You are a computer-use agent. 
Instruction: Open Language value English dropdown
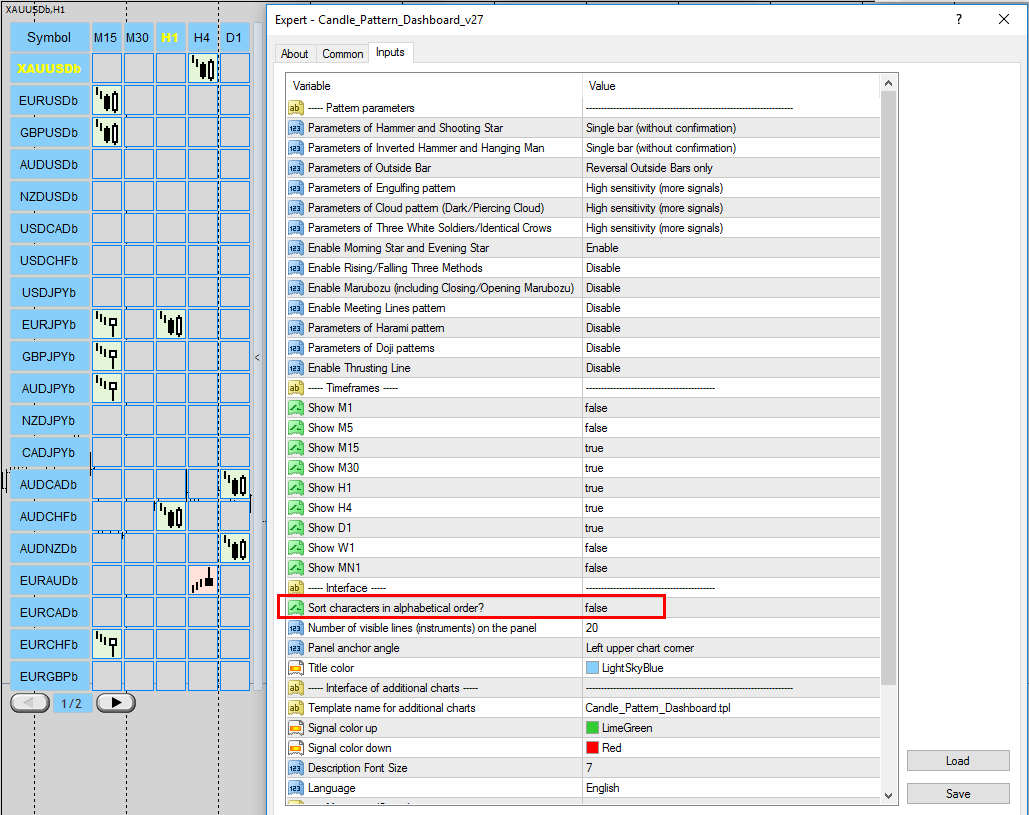tap(730, 788)
